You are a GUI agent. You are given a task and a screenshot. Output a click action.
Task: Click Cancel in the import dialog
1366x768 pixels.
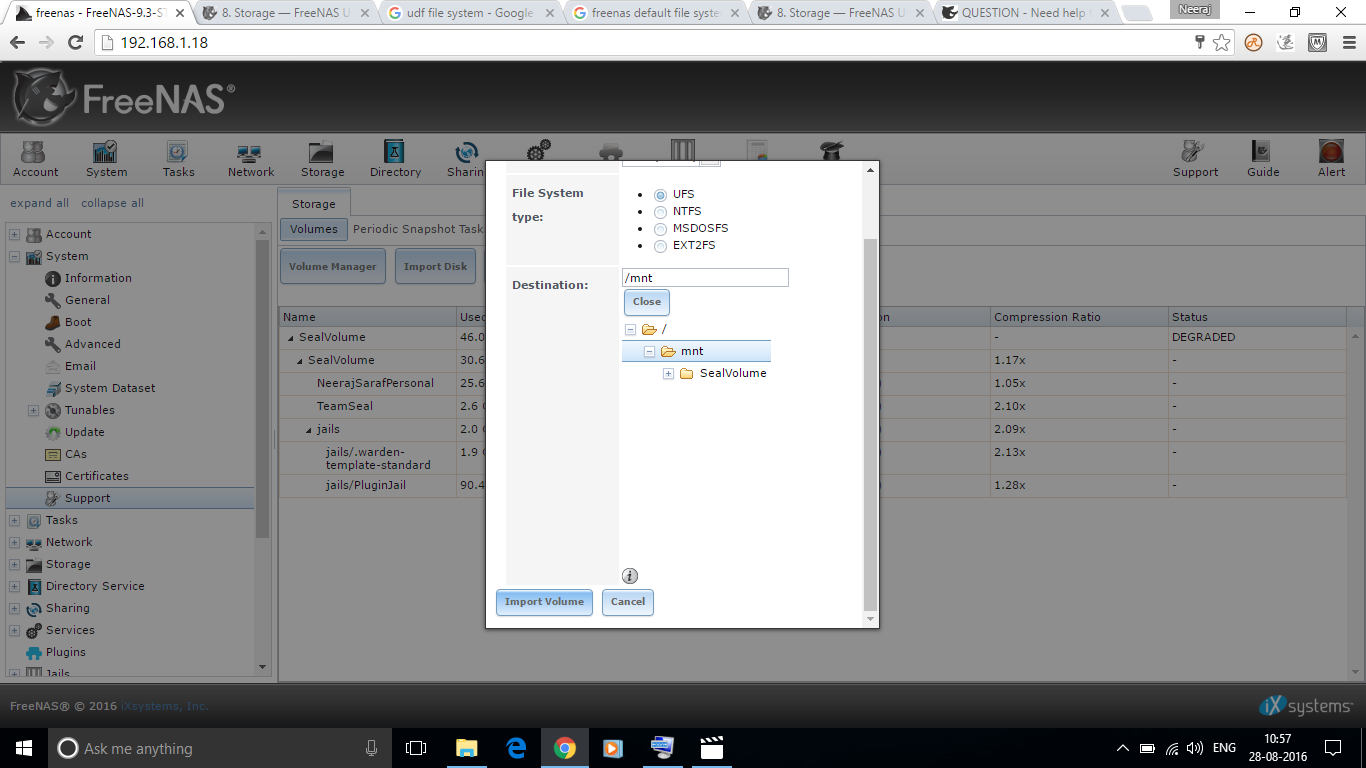click(628, 602)
